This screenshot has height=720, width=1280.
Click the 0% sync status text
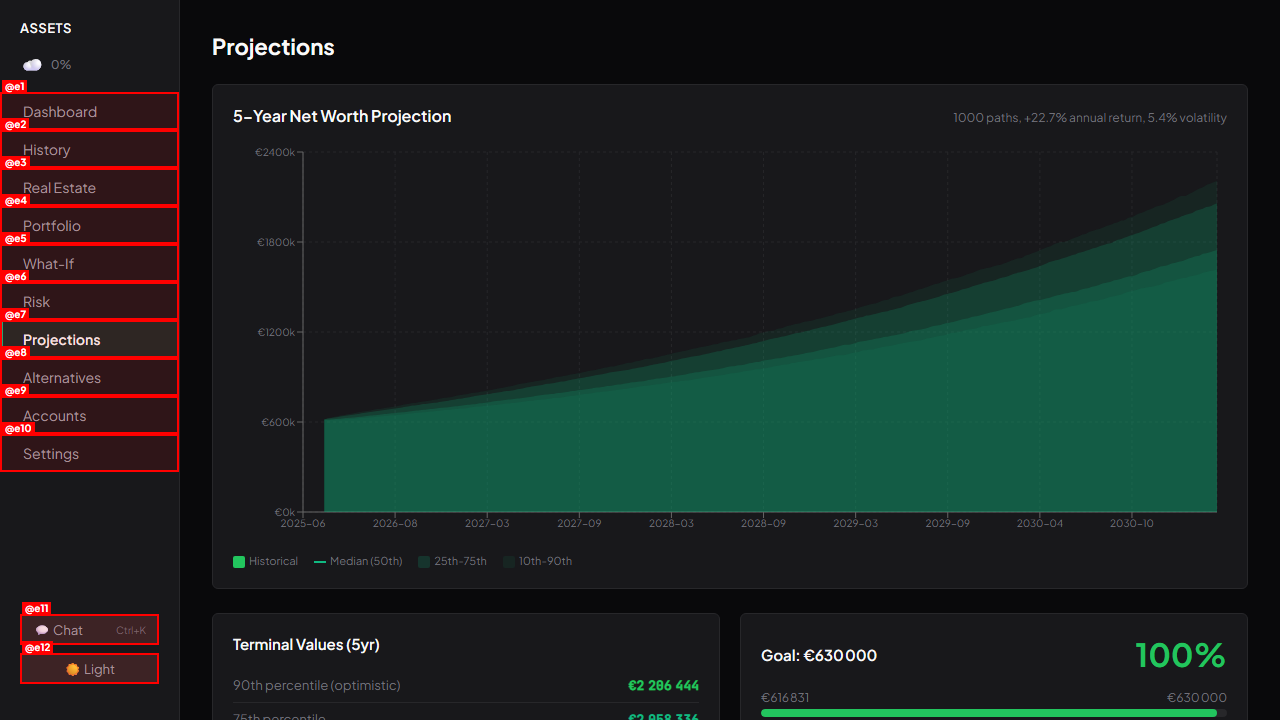[61, 65]
